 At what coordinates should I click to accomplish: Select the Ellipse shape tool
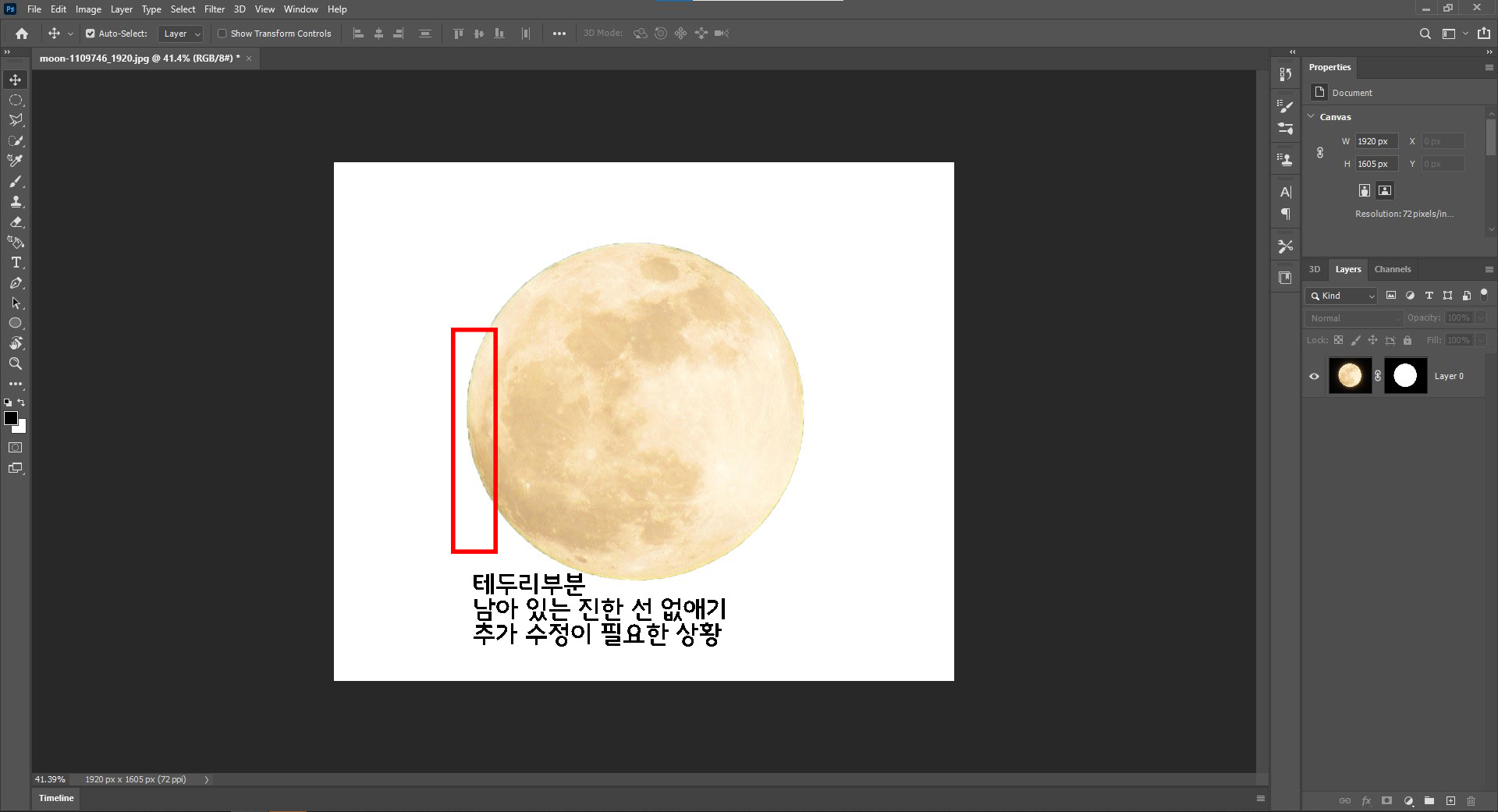[16, 323]
